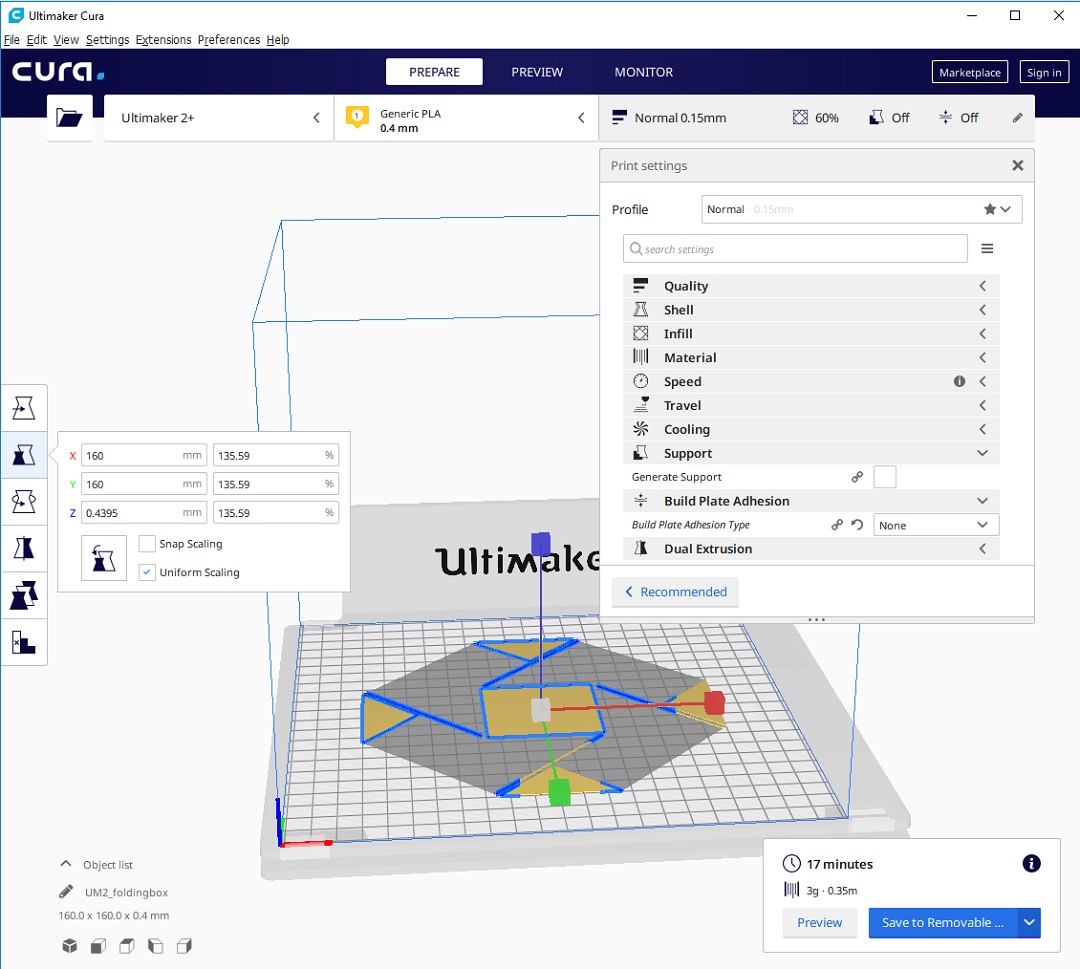Click the Preview button
1080x969 pixels.
click(x=820, y=922)
